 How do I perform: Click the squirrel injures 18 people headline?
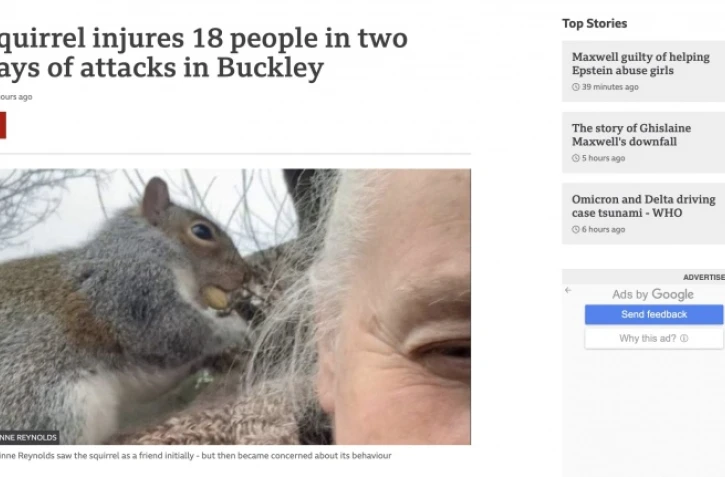pos(203,52)
